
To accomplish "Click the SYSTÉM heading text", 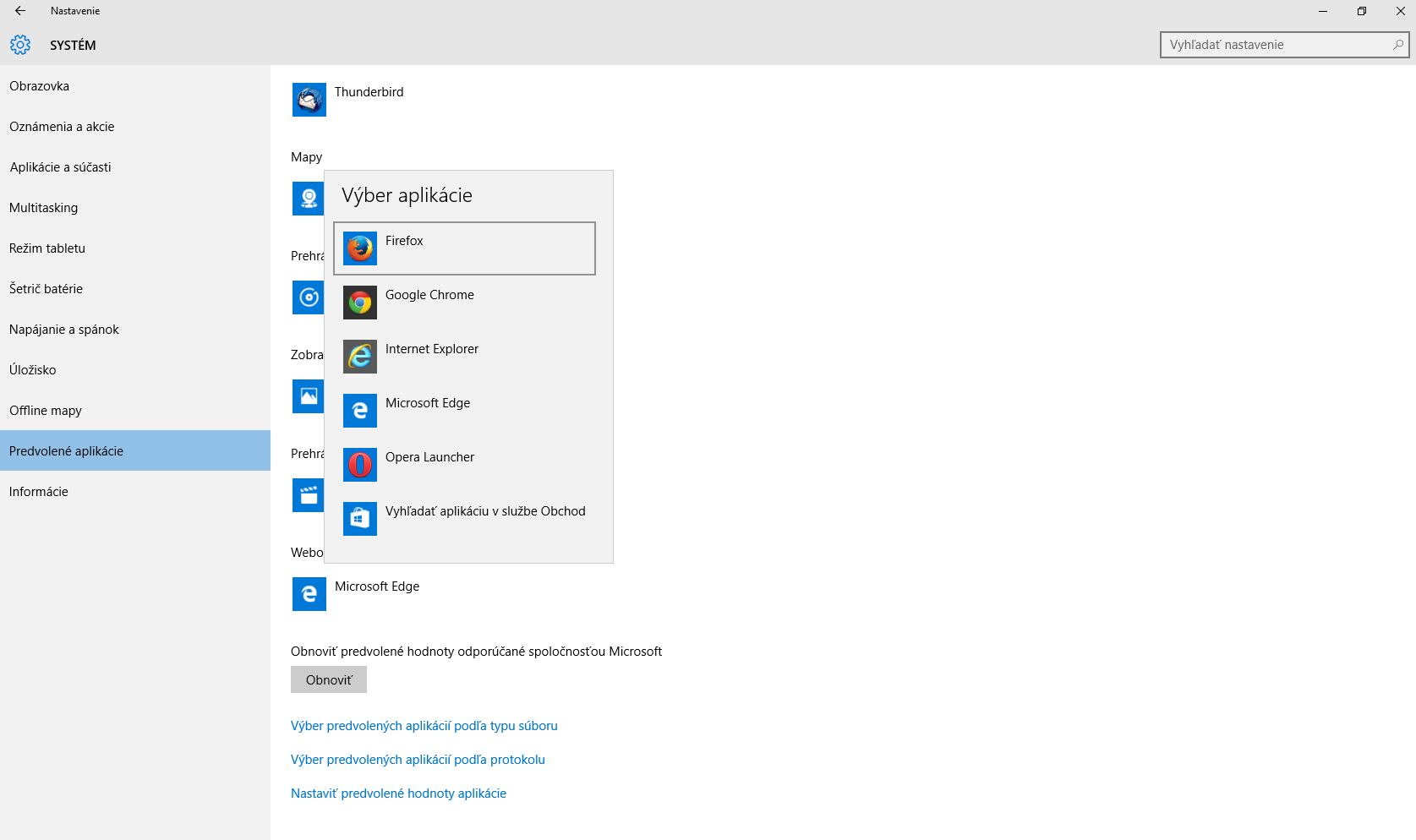I will pos(73,46).
